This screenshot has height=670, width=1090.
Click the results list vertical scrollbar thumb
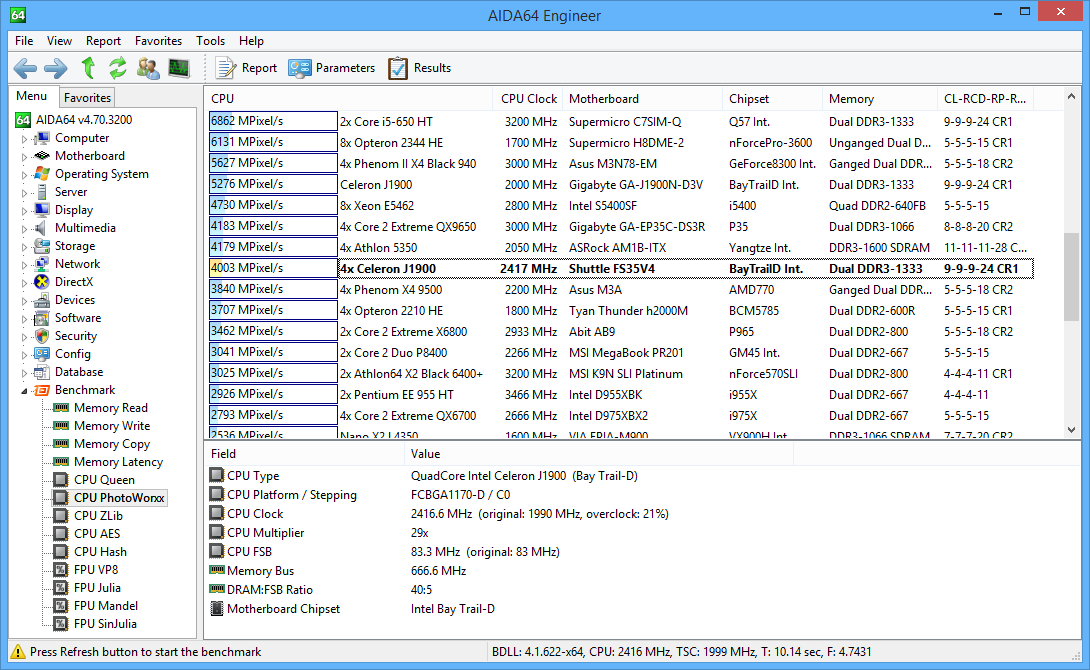pos(1071,277)
